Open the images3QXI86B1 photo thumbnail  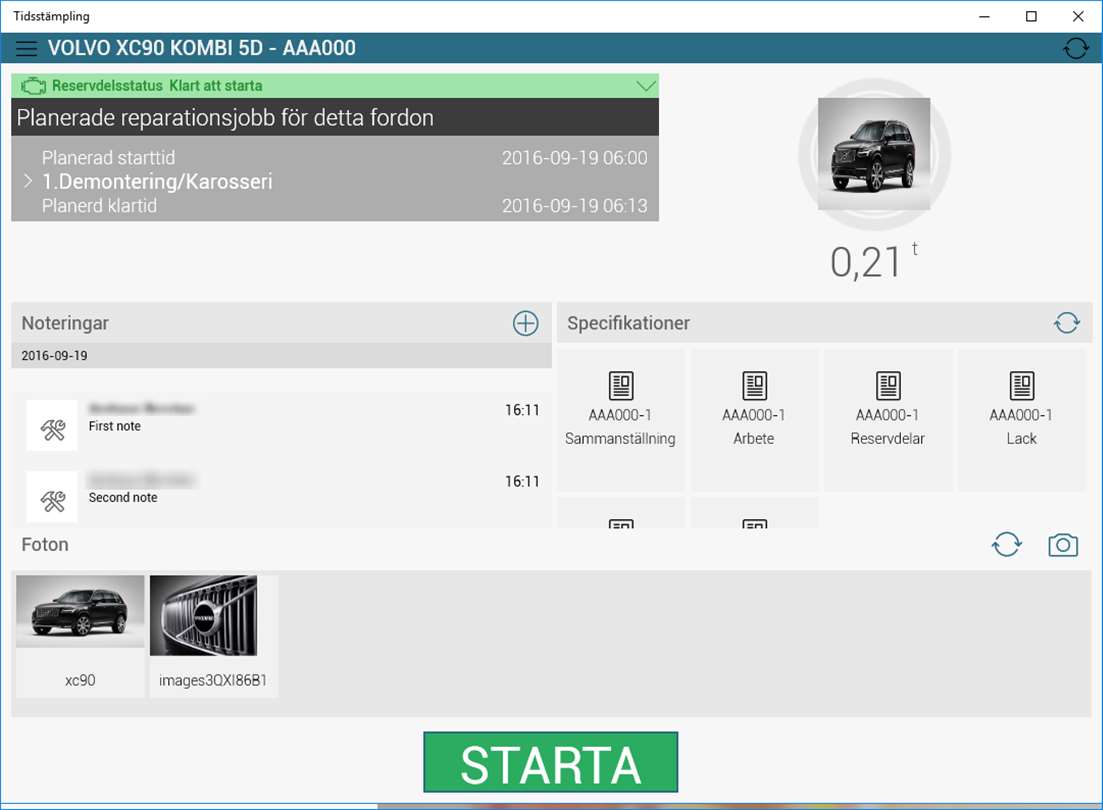(214, 636)
